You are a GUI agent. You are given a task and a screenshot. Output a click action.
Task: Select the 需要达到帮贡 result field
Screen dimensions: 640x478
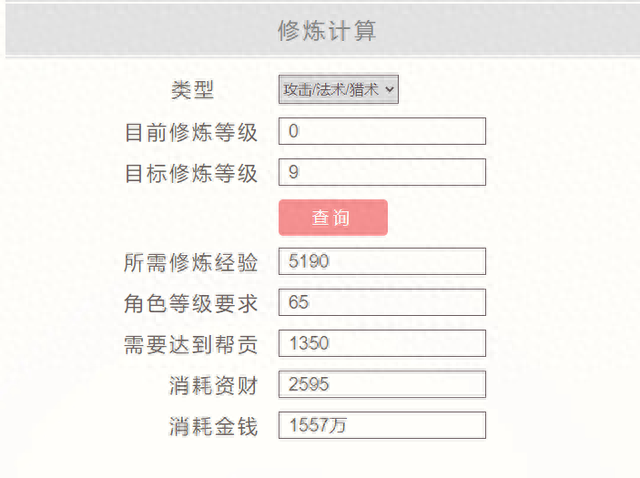(382, 343)
